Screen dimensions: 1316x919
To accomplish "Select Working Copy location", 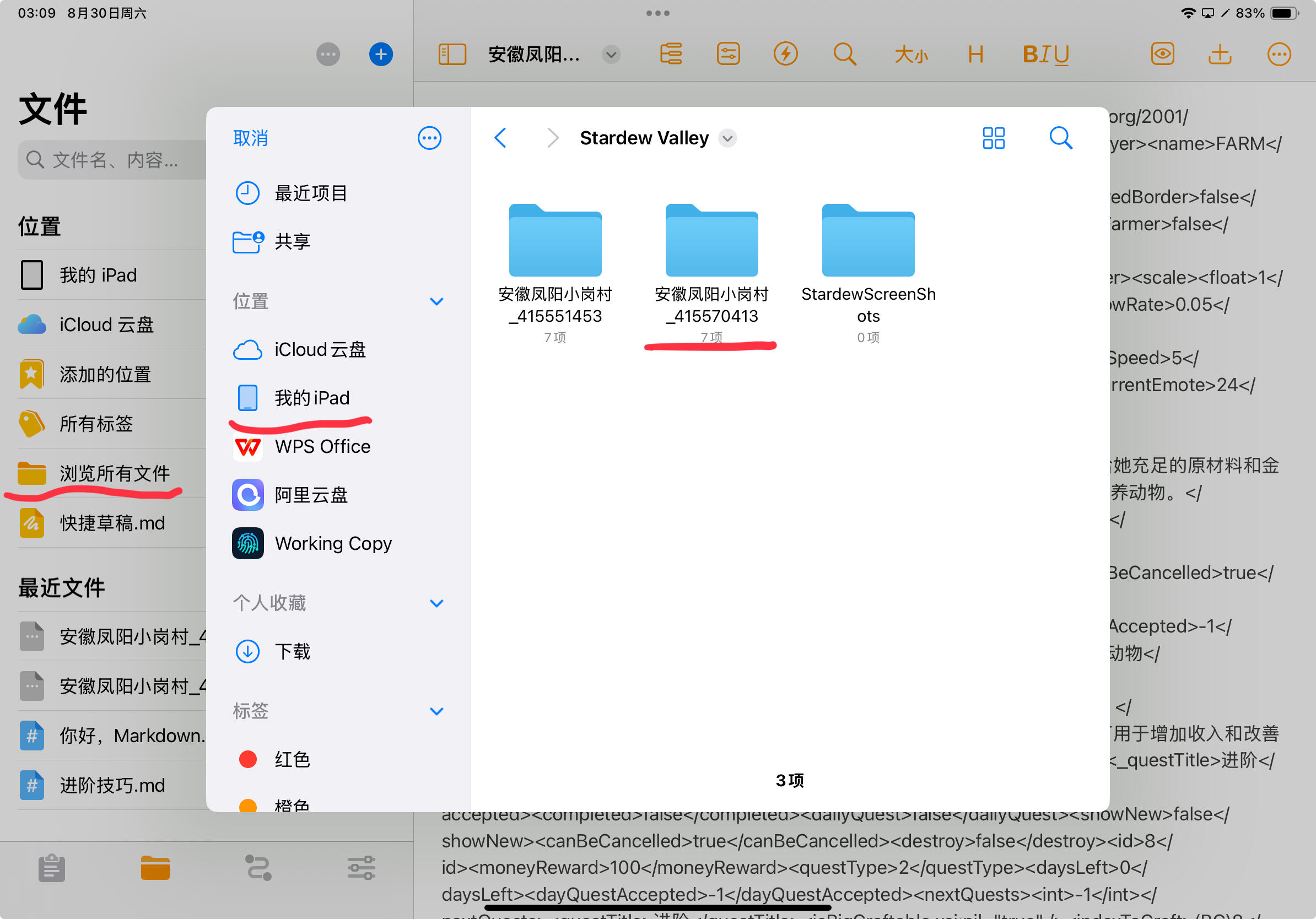I will 338,543.
